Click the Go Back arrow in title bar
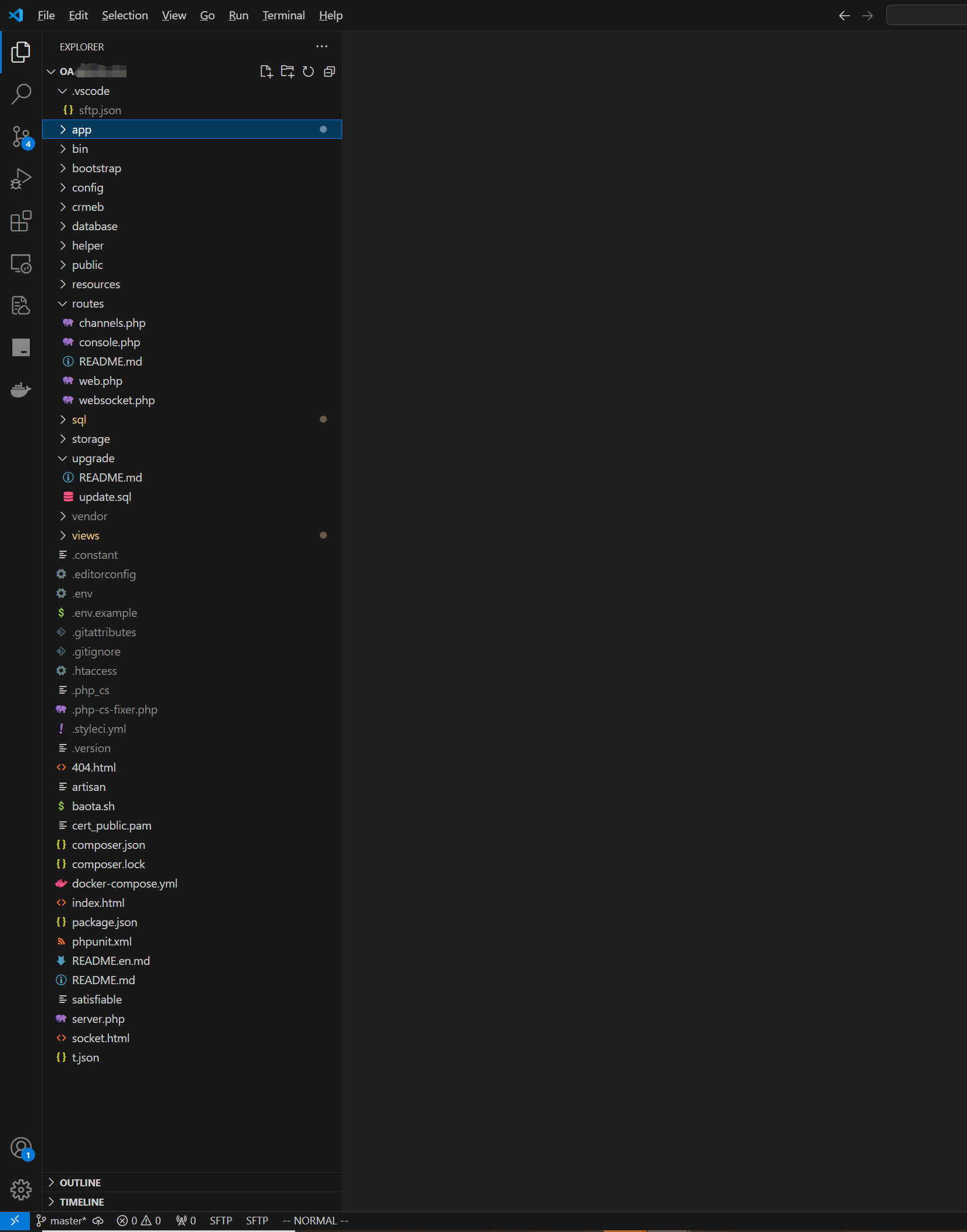 pos(844,15)
